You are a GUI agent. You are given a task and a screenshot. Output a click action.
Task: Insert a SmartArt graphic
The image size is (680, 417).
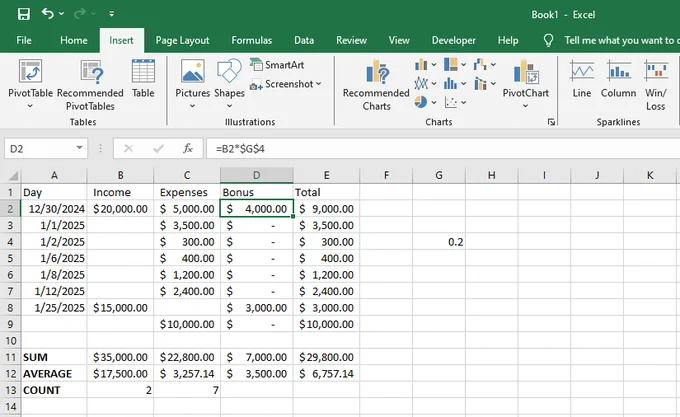click(x=277, y=65)
